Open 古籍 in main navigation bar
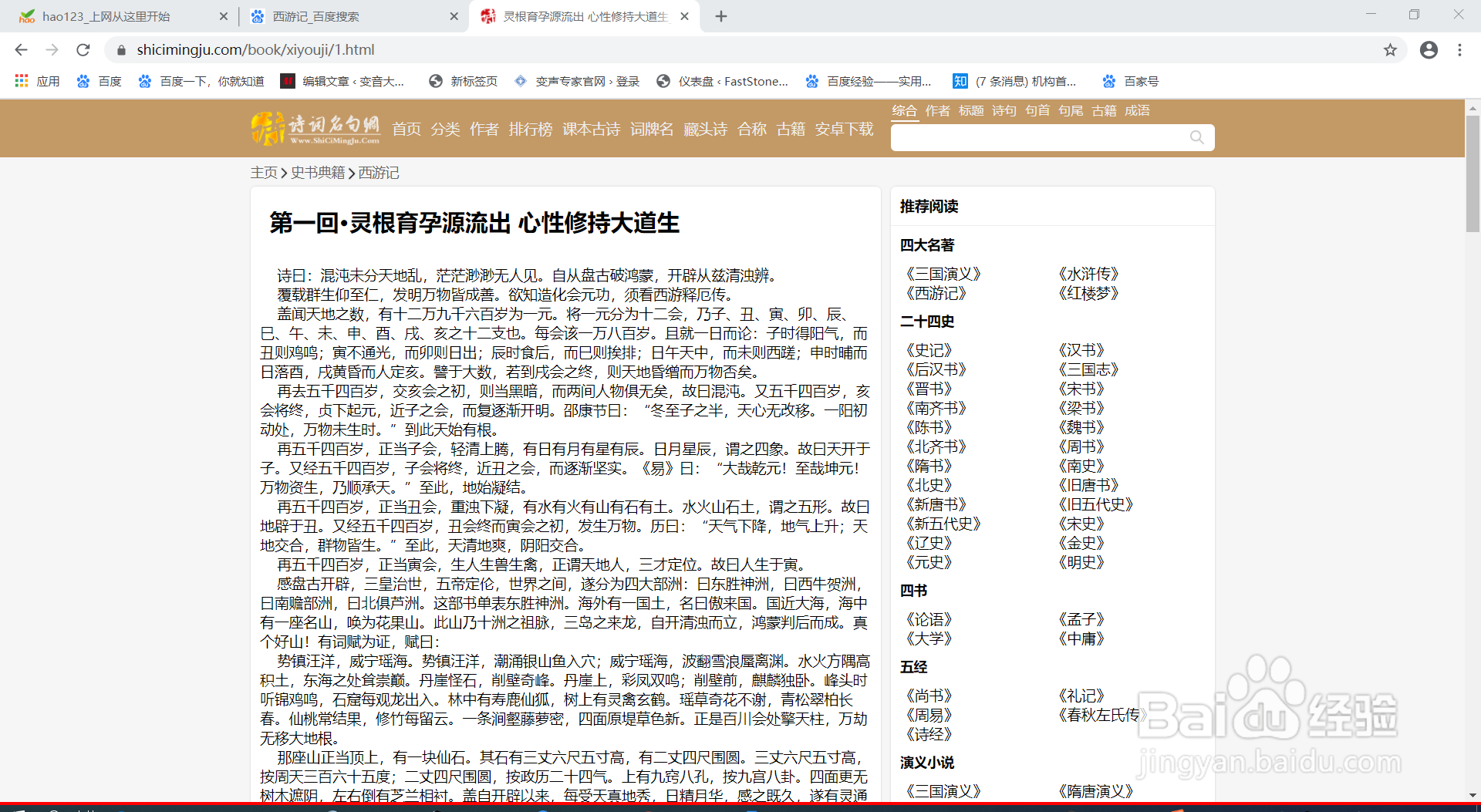Viewport: 1481px width, 812px height. pos(791,129)
